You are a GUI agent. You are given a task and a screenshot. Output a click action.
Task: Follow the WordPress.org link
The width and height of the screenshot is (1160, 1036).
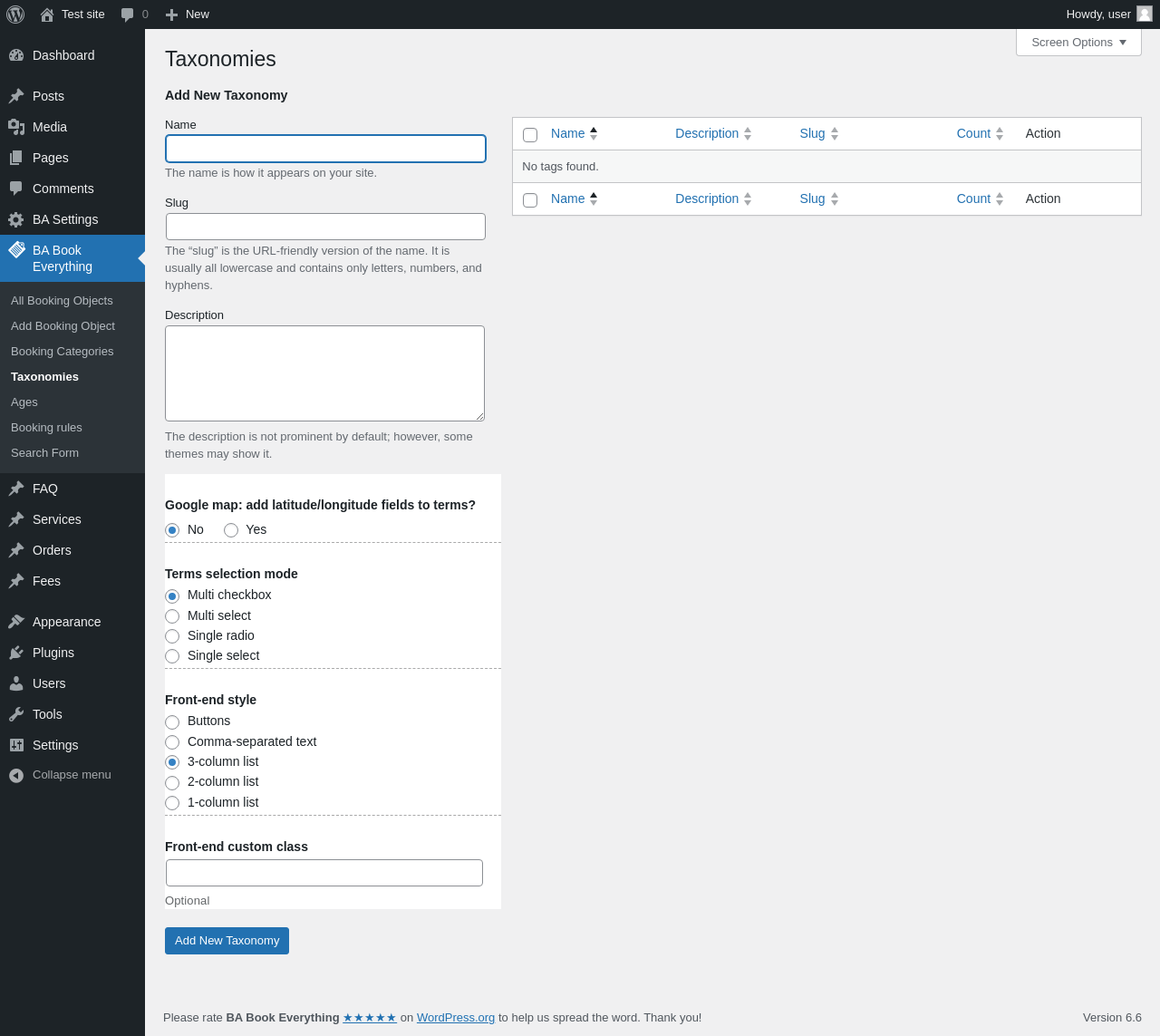coord(456,1018)
